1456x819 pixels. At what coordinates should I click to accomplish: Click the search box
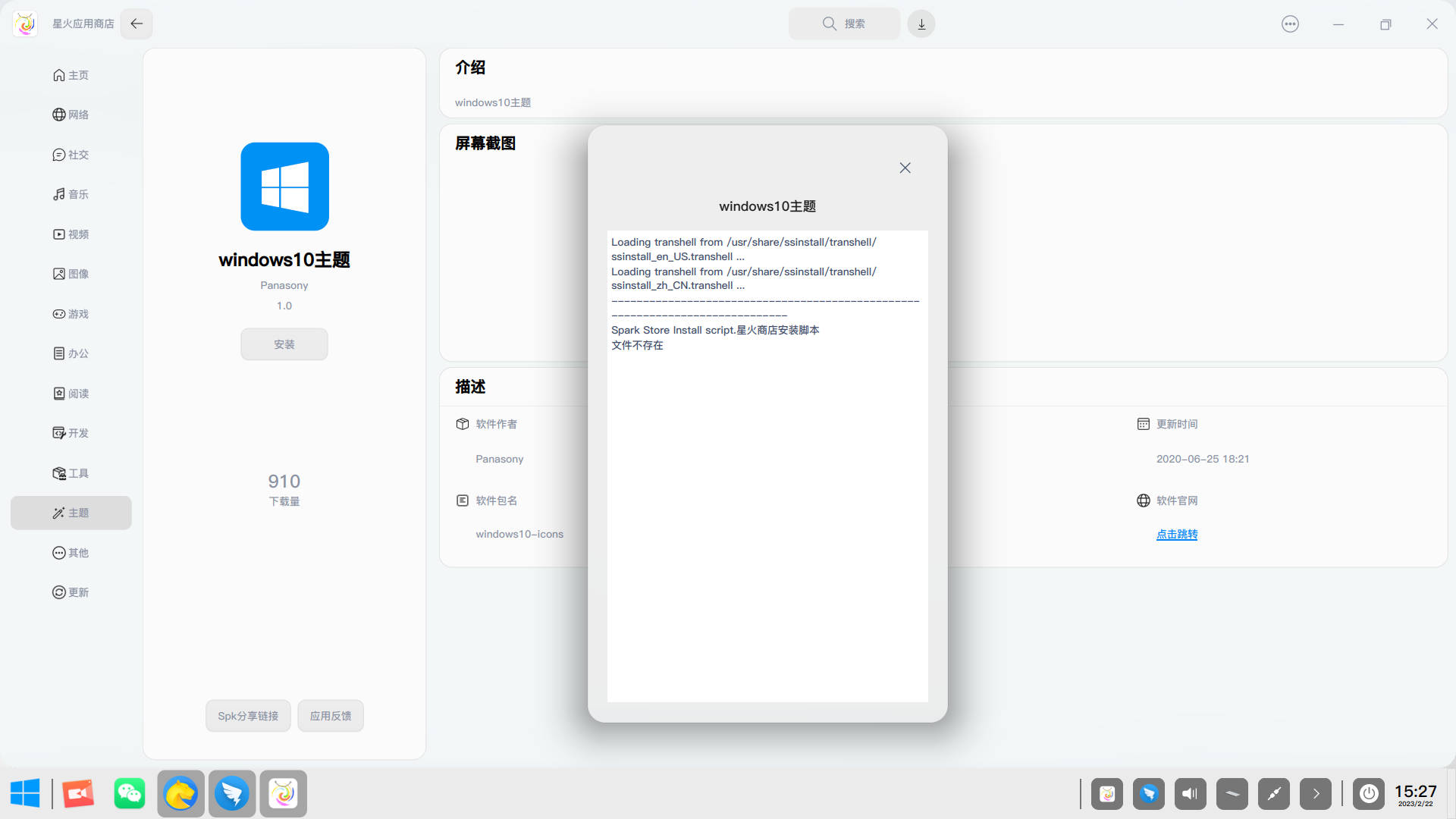[x=844, y=24]
